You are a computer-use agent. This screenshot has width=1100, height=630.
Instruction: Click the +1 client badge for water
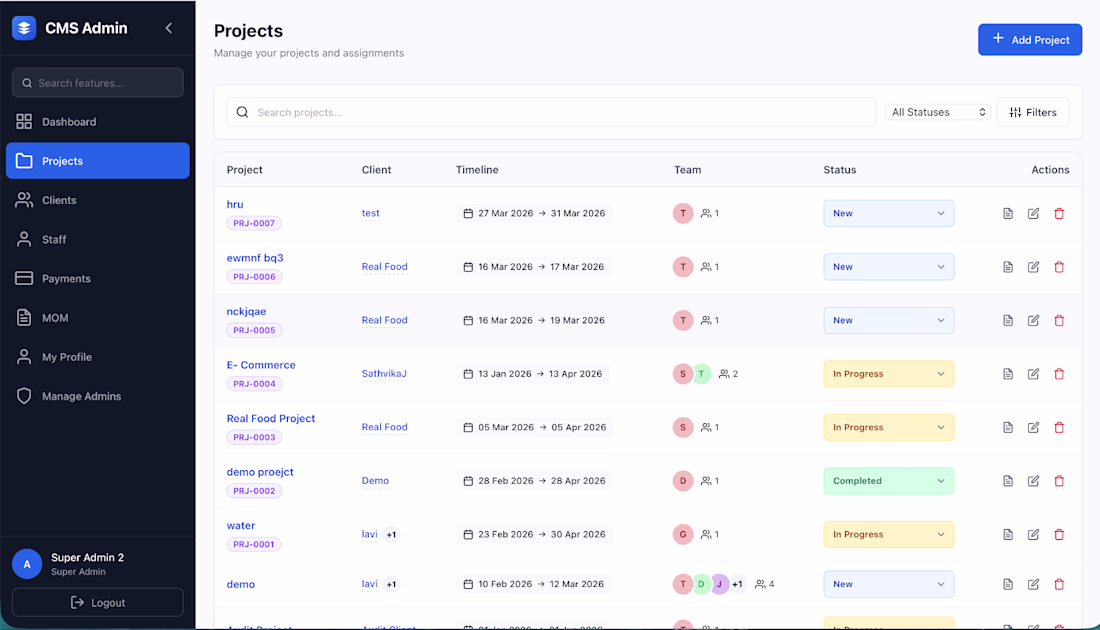click(391, 535)
